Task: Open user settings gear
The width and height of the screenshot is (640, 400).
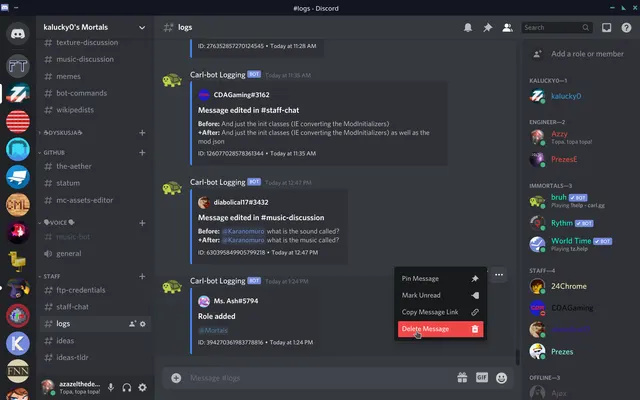Action: (142, 387)
